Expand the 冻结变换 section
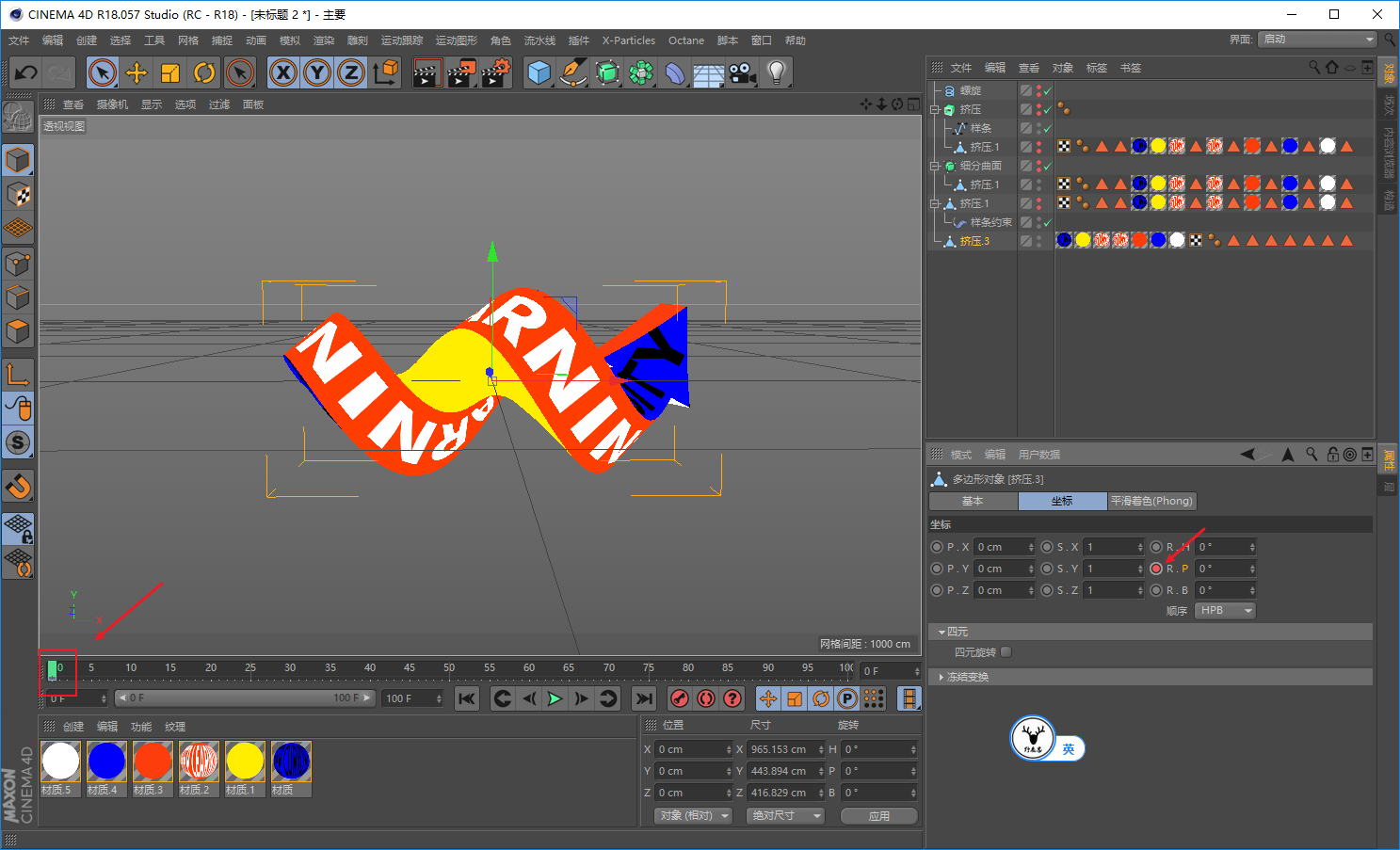This screenshot has height=850, width=1400. [x=941, y=678]
